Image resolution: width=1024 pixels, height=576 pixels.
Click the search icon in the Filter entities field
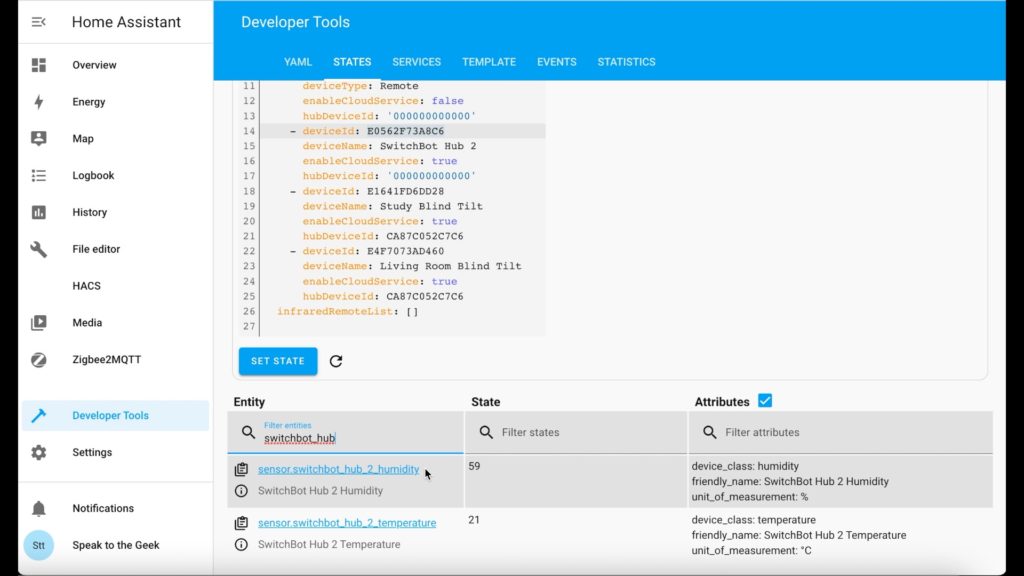[x=248, y=432]
